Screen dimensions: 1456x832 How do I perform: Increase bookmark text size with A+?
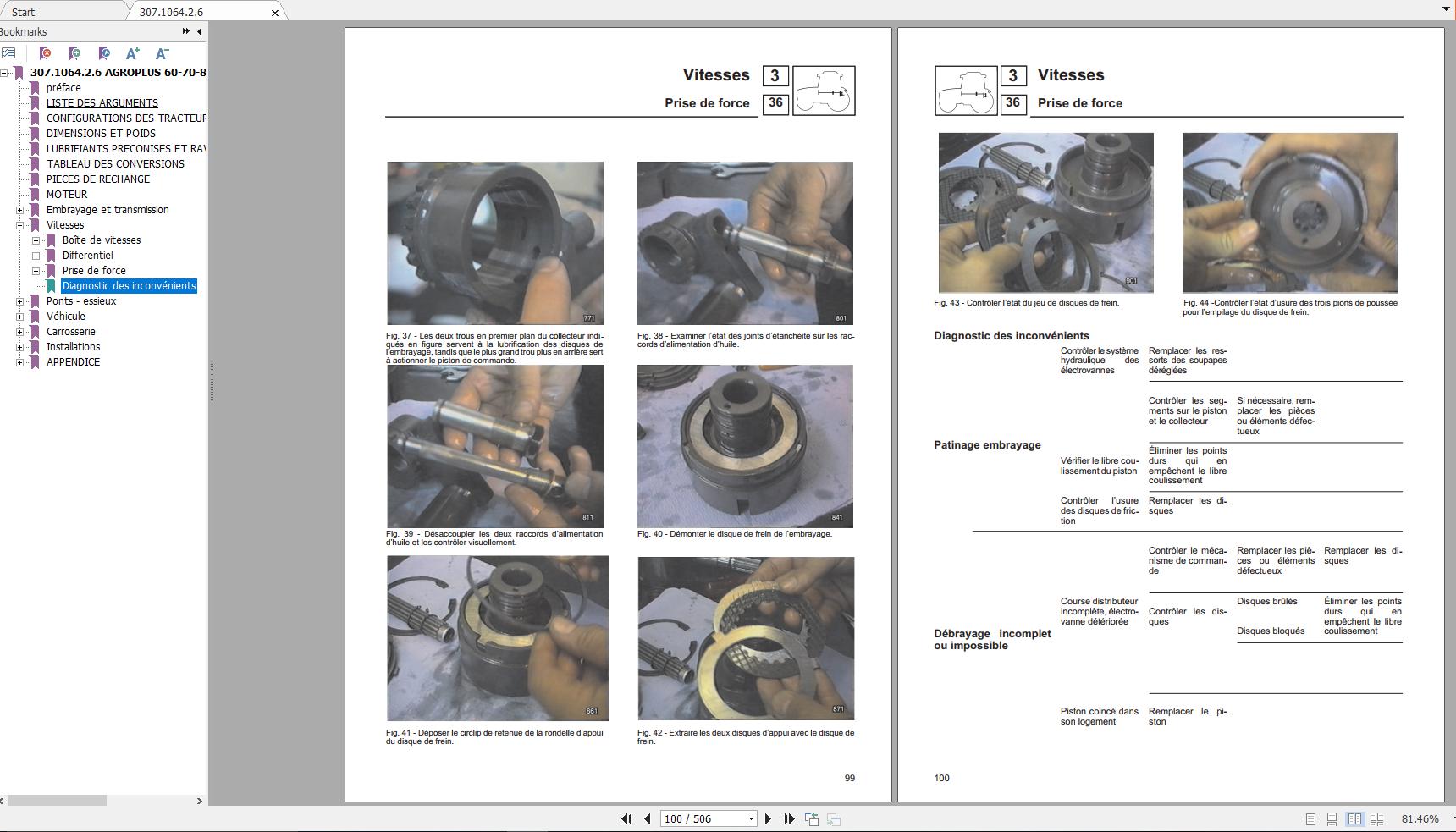(x=132, y=53)
